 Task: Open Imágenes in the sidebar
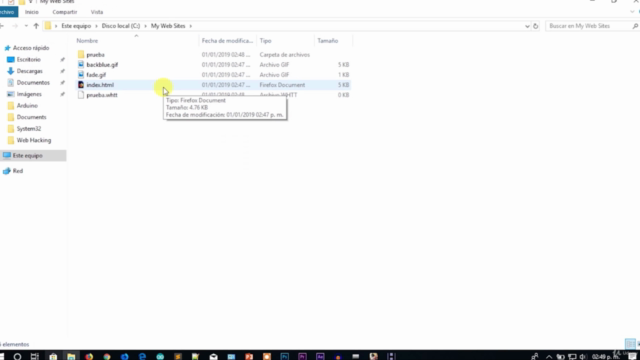click(29, 94)
